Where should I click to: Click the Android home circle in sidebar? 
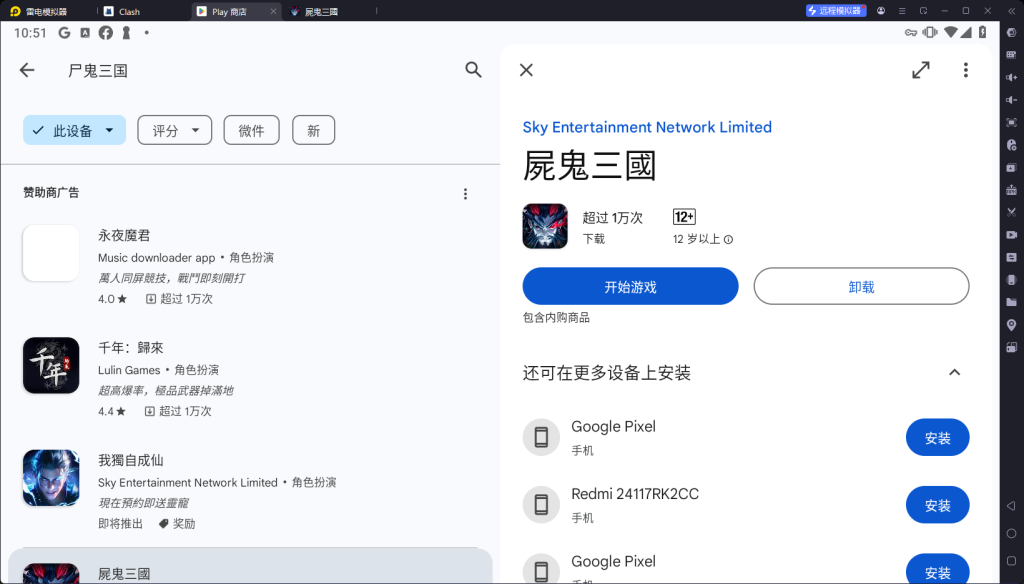1012,533
